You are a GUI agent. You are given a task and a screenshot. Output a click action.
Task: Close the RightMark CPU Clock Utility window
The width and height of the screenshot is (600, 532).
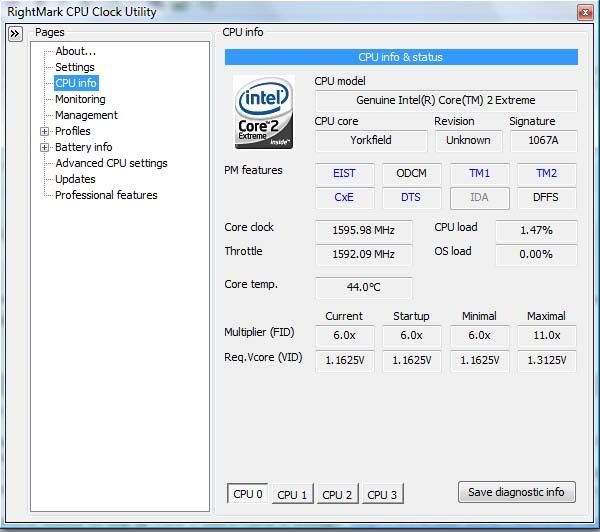pyautogui.click(x=585, y=13)
